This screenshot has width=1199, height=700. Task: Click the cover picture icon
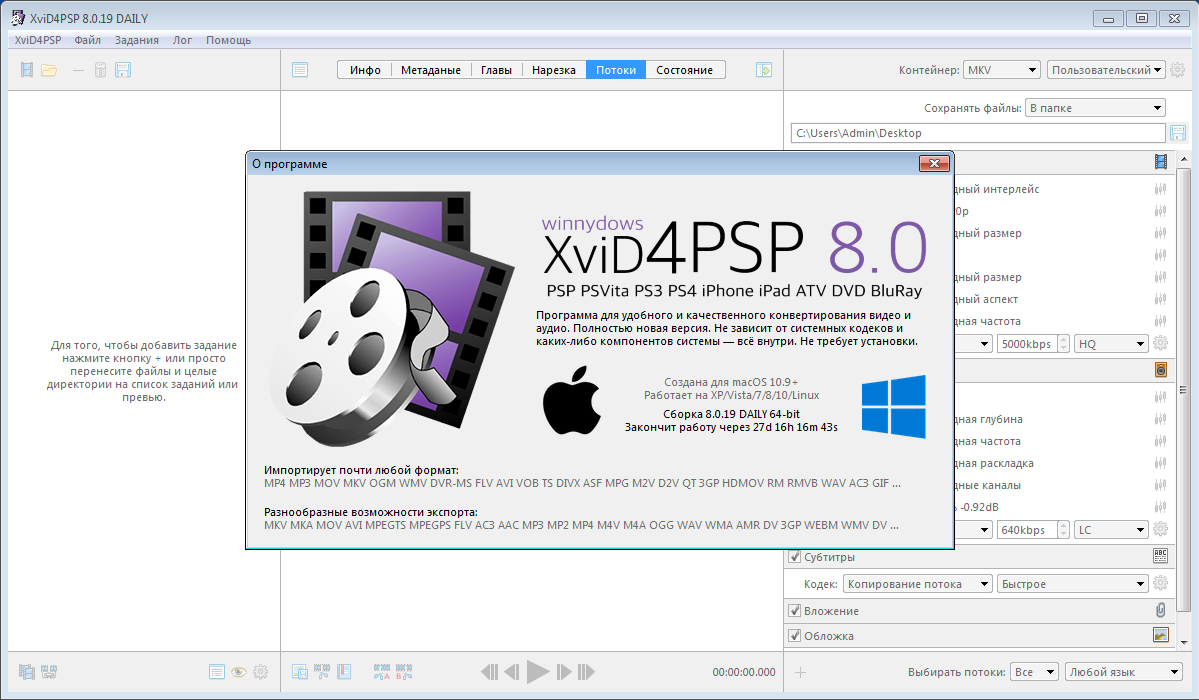tap(1161, 635)
